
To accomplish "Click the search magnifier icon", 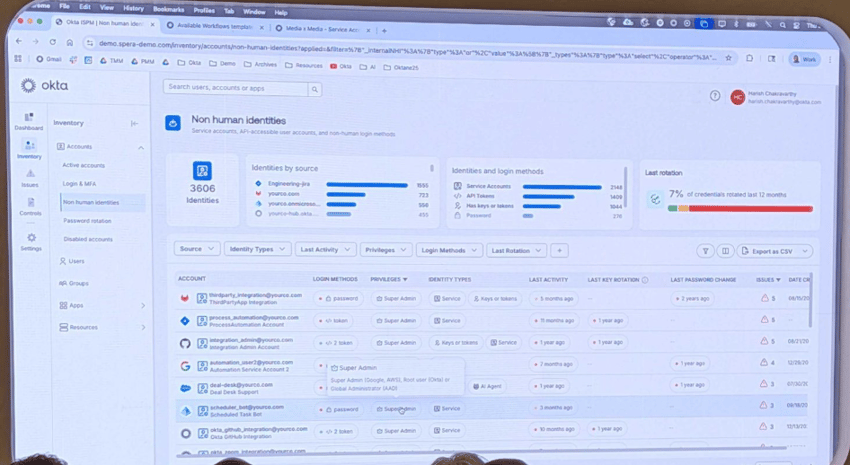I will (314, 89).
